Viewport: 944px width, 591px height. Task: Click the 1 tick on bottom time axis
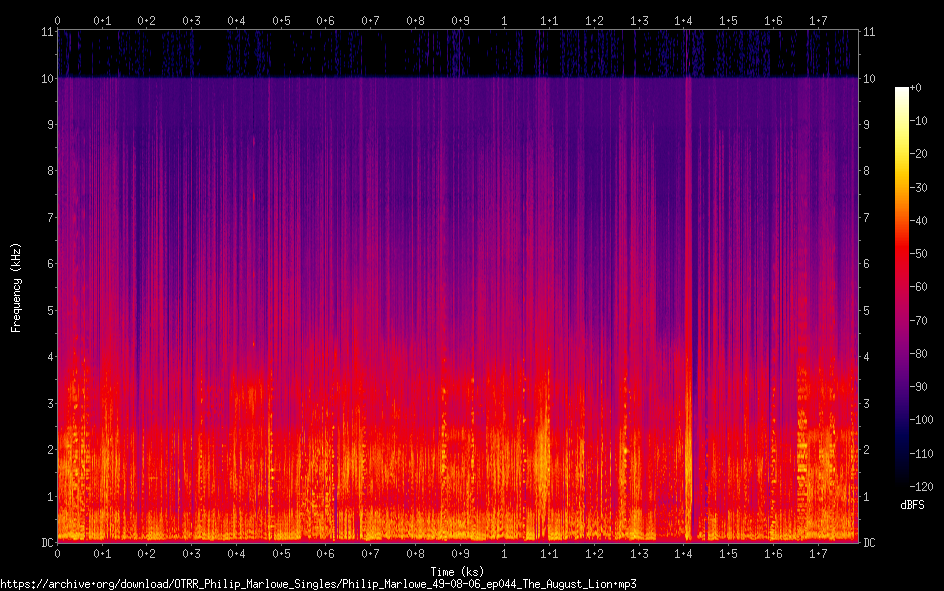[504, 553]
